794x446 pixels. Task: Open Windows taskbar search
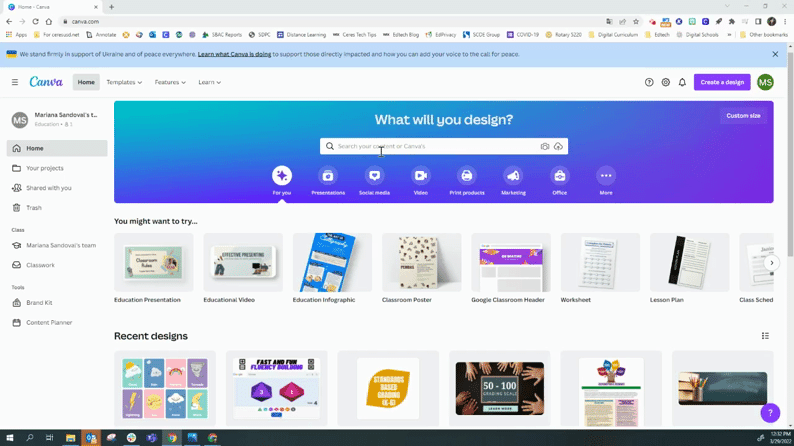pyautogui.click(x=29, y=437)
